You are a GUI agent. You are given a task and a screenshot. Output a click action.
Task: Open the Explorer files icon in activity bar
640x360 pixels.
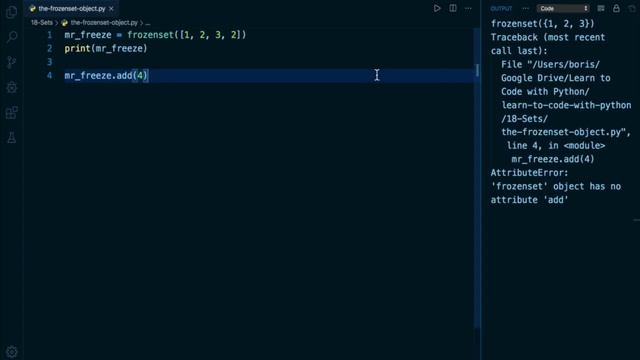point(11,12)
